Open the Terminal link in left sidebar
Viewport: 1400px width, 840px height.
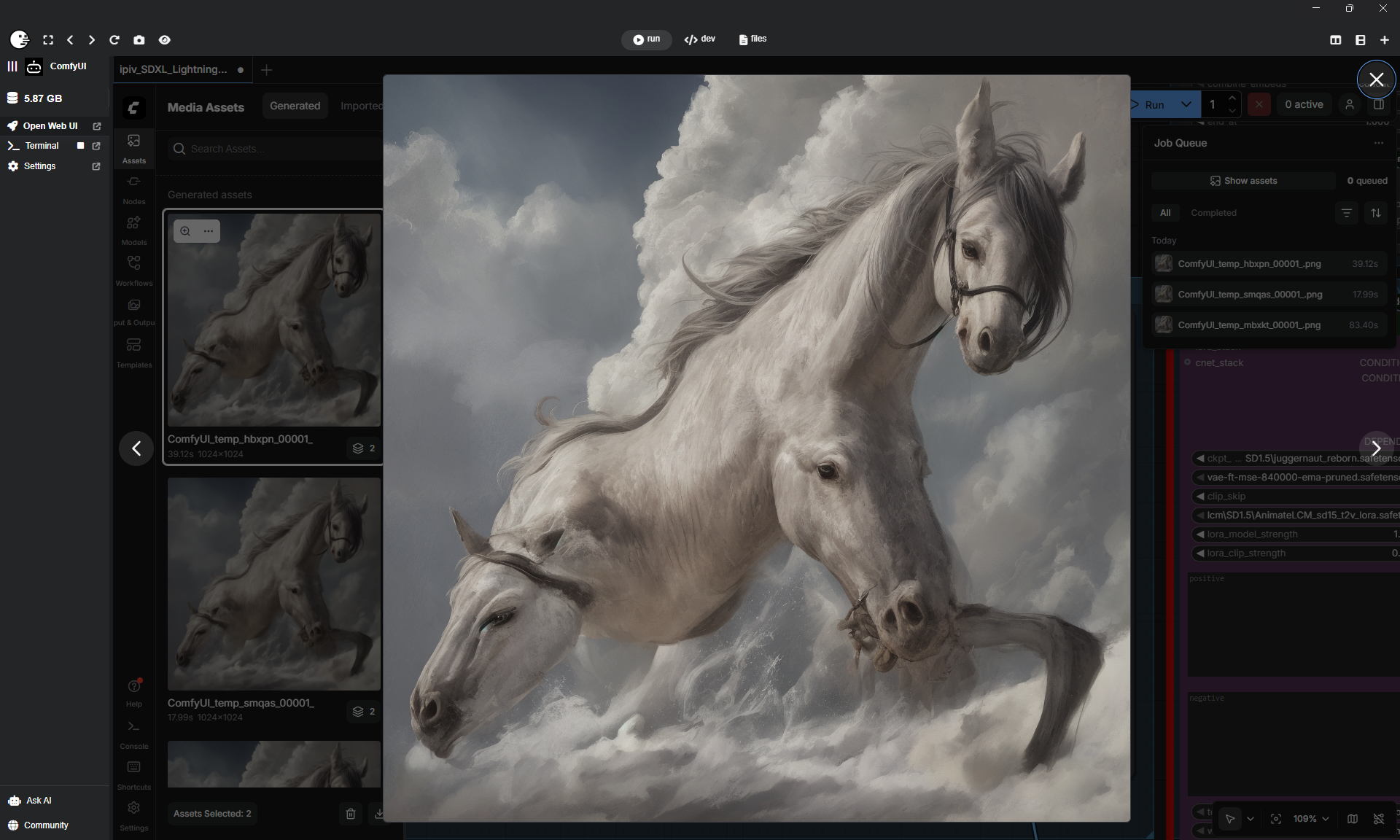tap(42, 145)
